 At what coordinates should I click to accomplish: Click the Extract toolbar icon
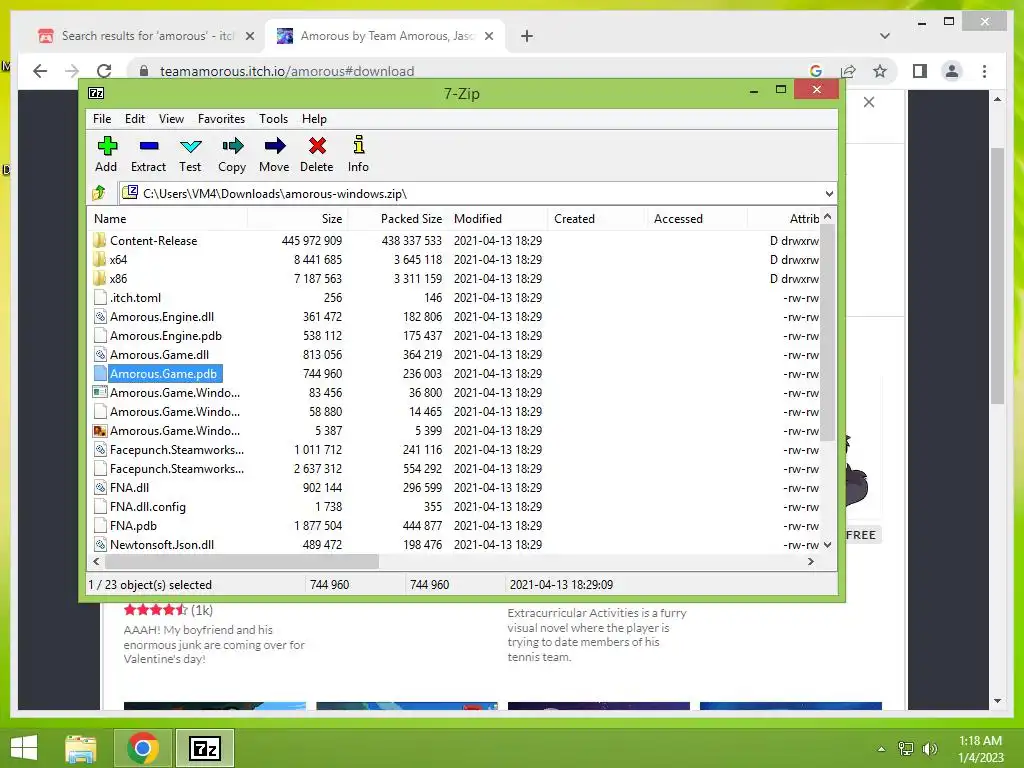click(x=149, y=146)
